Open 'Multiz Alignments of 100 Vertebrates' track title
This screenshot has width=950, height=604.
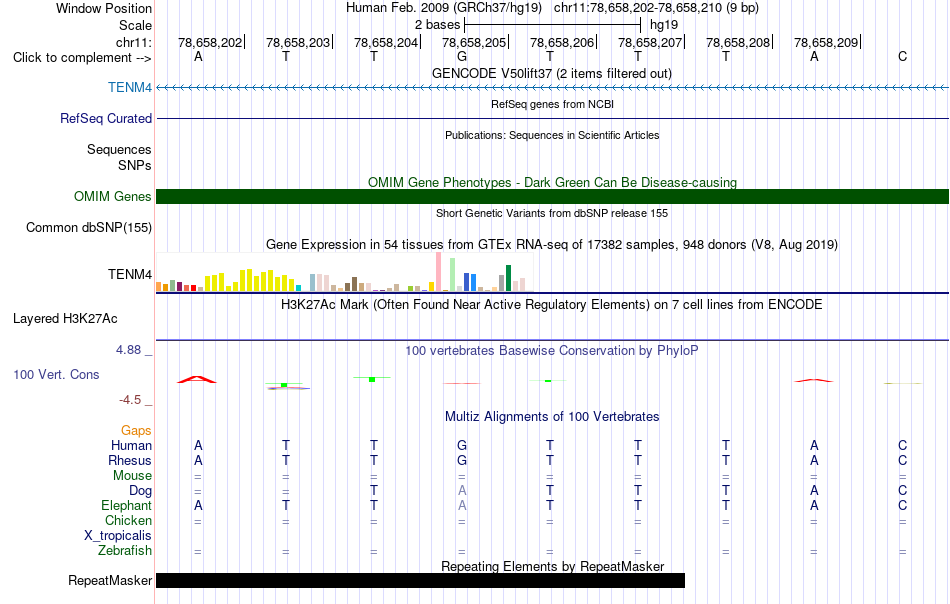[x=552, y=417]
